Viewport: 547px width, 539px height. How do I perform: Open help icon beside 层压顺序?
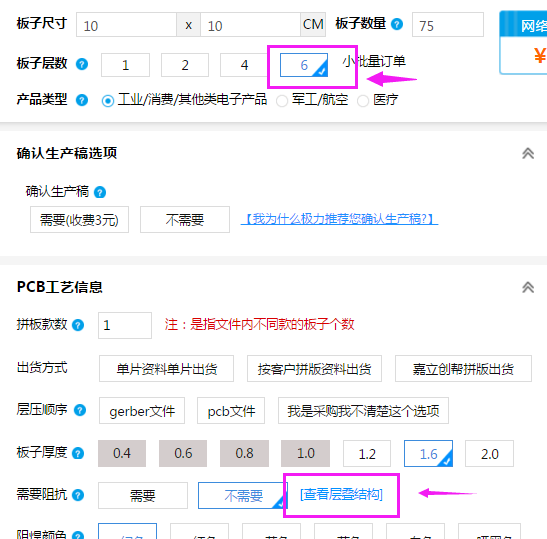(x=80, y=410)
